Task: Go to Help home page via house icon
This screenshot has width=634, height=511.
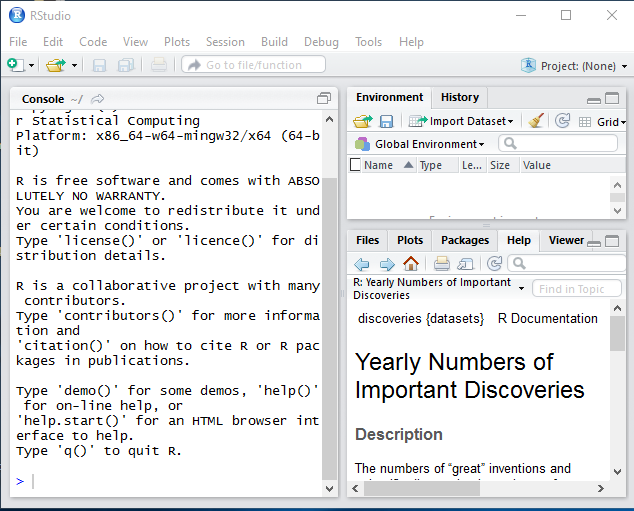Action: 410,264
